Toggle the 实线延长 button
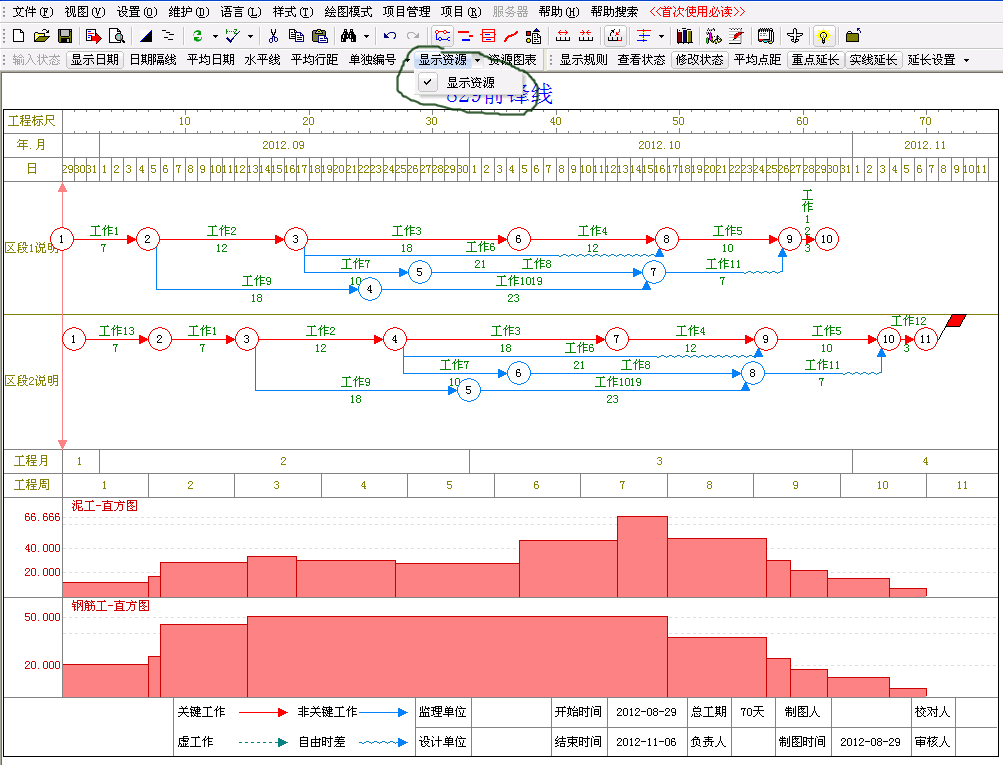Screen dimensions: 1003x765 click(x=873, y=59)
